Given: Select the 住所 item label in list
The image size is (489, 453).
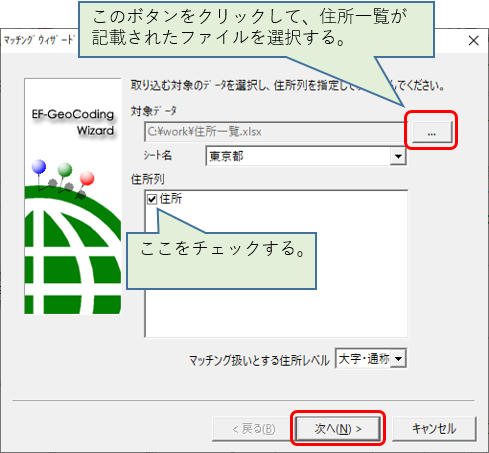Looking at the screenshot, I should click(171, 199).
